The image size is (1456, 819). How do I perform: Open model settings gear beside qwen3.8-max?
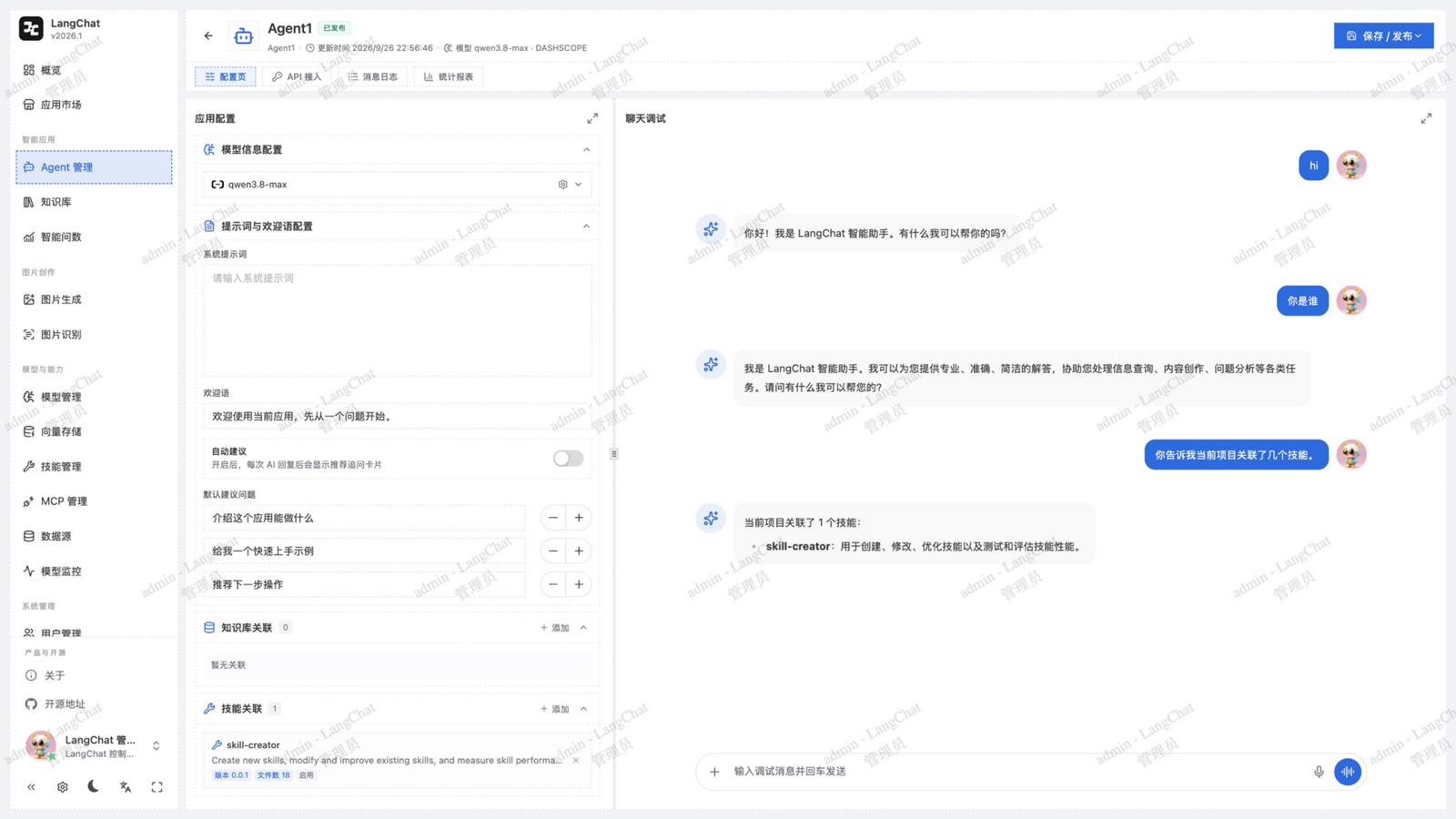click(x=562, y=185)
